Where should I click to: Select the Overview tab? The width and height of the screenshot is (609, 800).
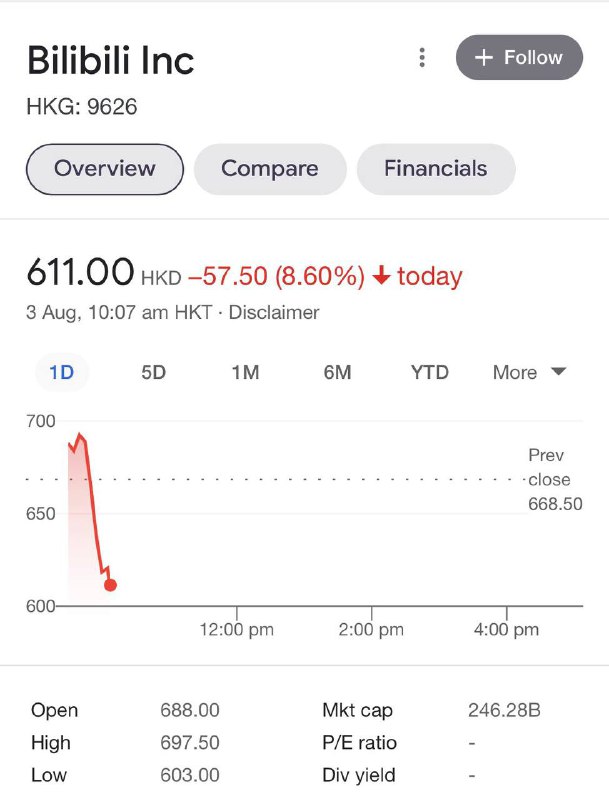(103, 169)
